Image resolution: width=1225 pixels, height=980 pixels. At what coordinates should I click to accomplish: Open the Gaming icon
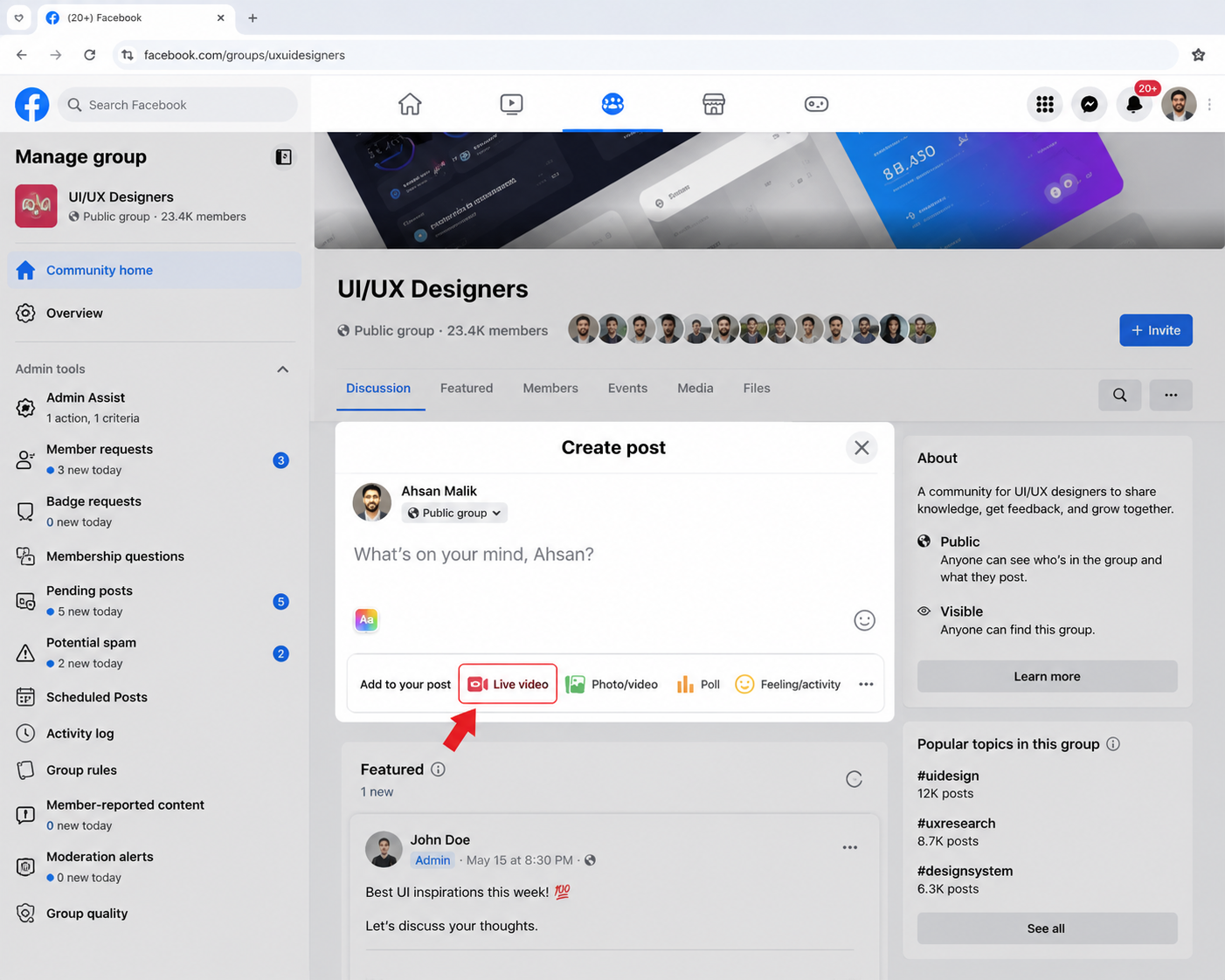point(816,104)
